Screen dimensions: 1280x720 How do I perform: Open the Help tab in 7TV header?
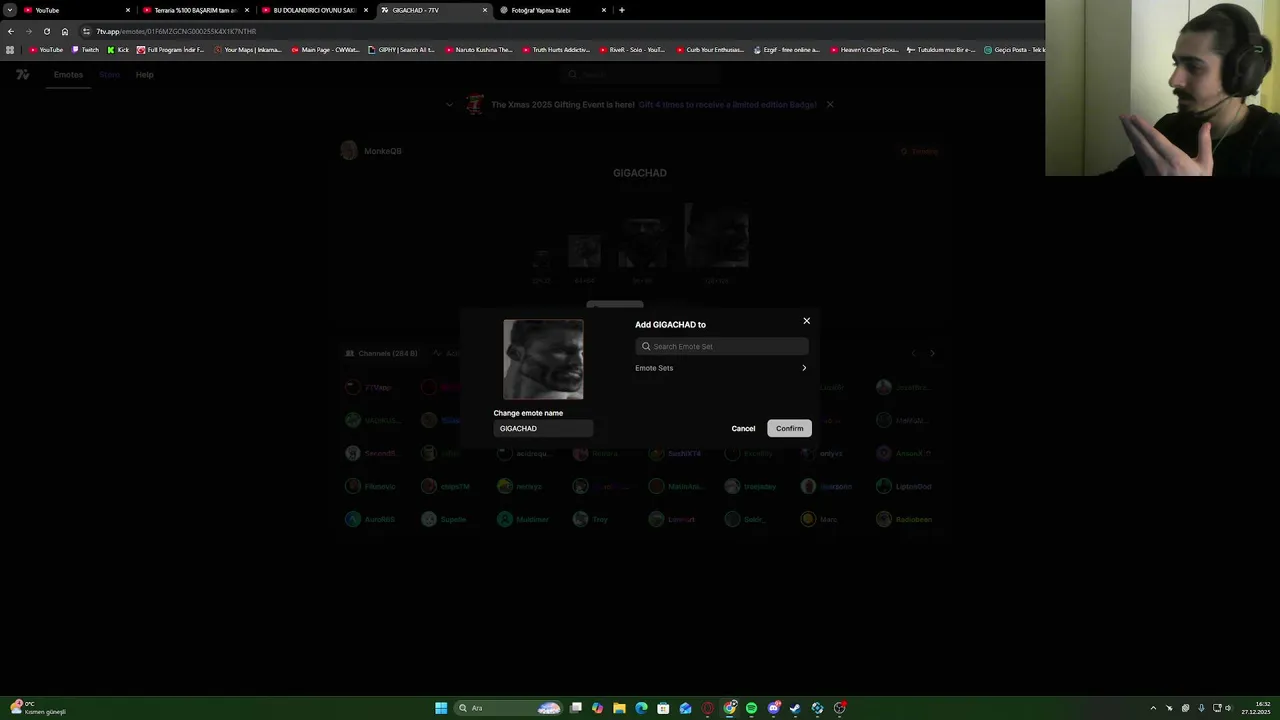coord(144,75)
